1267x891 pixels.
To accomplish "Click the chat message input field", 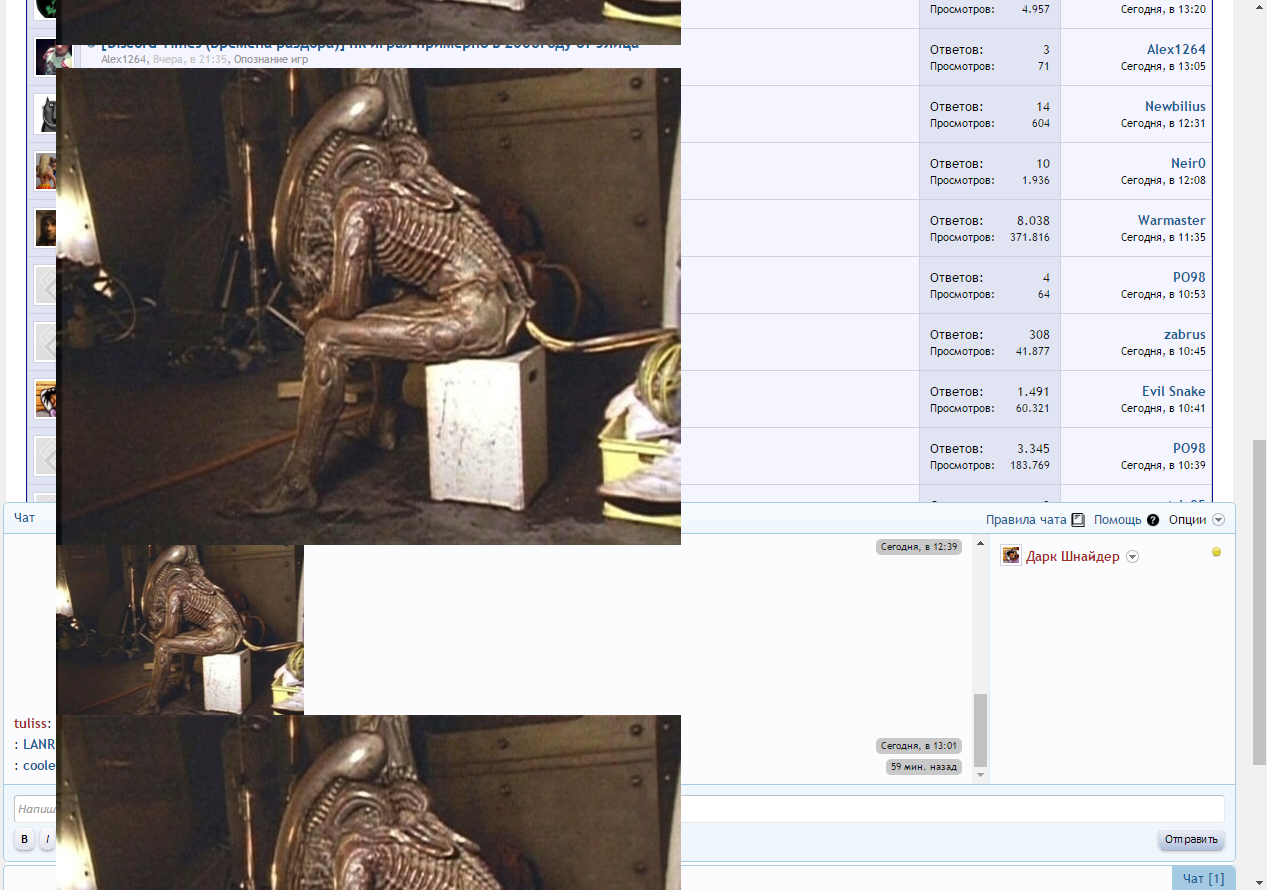I will pyautogui.click(x=619, y=808).
